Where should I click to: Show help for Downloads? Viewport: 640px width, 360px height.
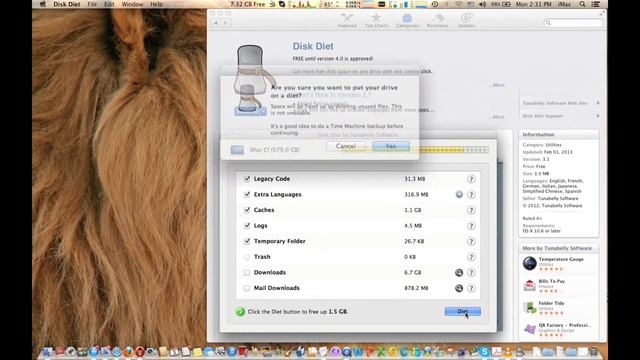[471, 273]
